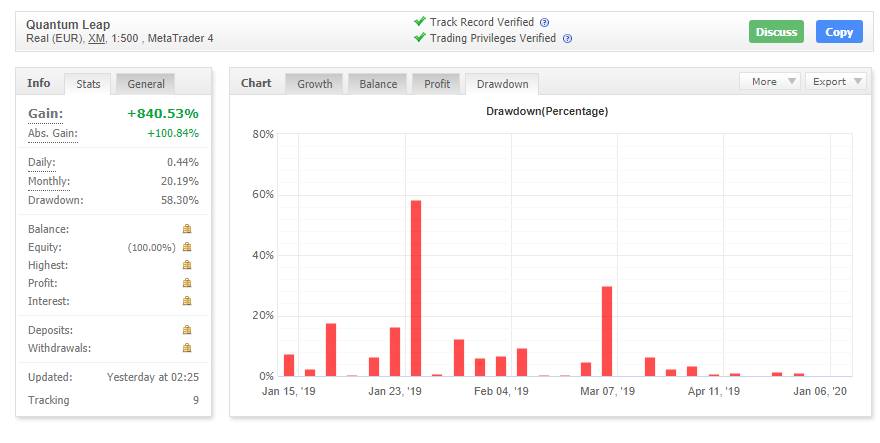Click the 20.19% monthly value
This screenshot has width=880, height=443.
(180, 181)
